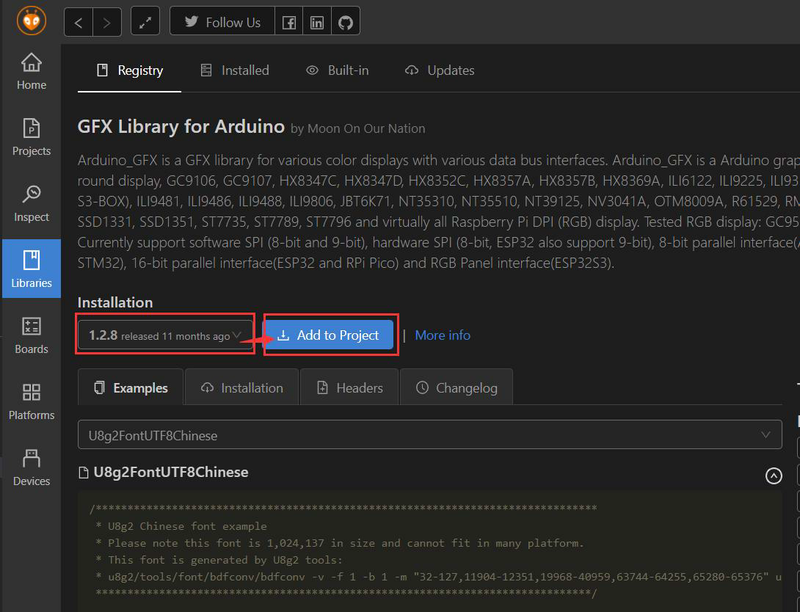Switch to the Installed tab

(234, 70)
